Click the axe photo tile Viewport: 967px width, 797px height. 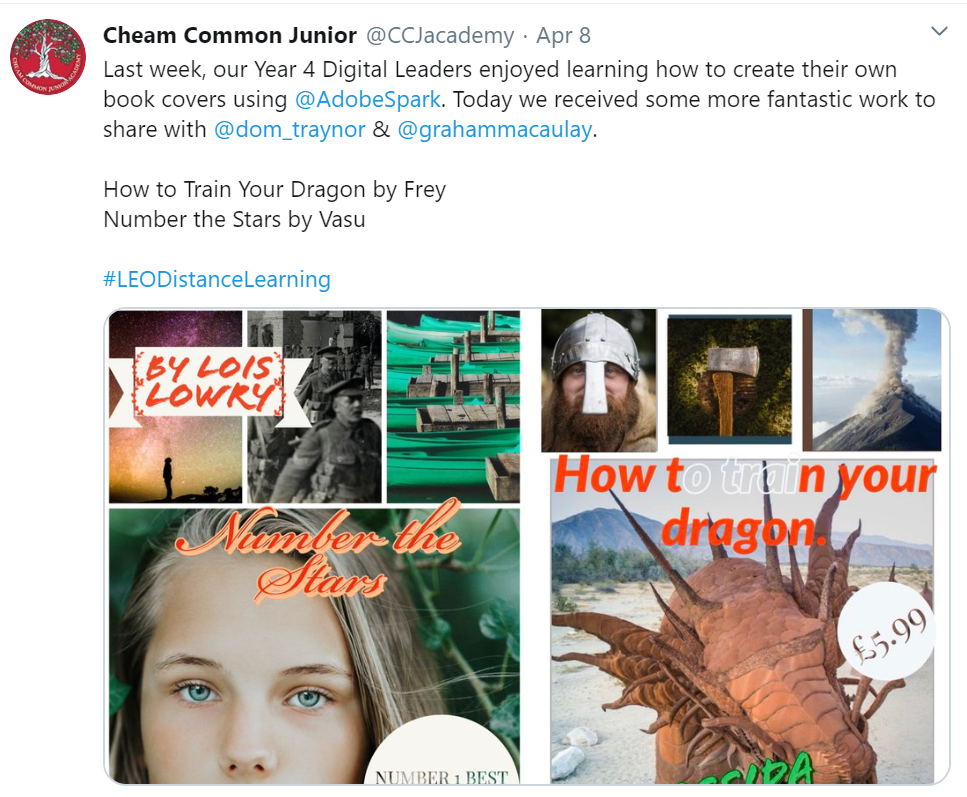point(730,379)
